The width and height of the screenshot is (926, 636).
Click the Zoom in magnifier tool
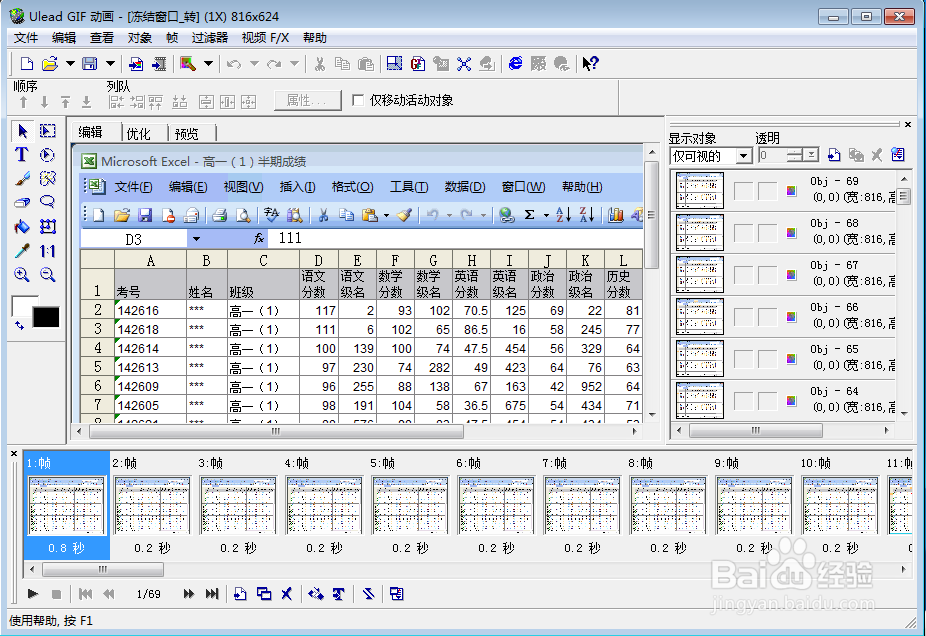pos(22,275)
